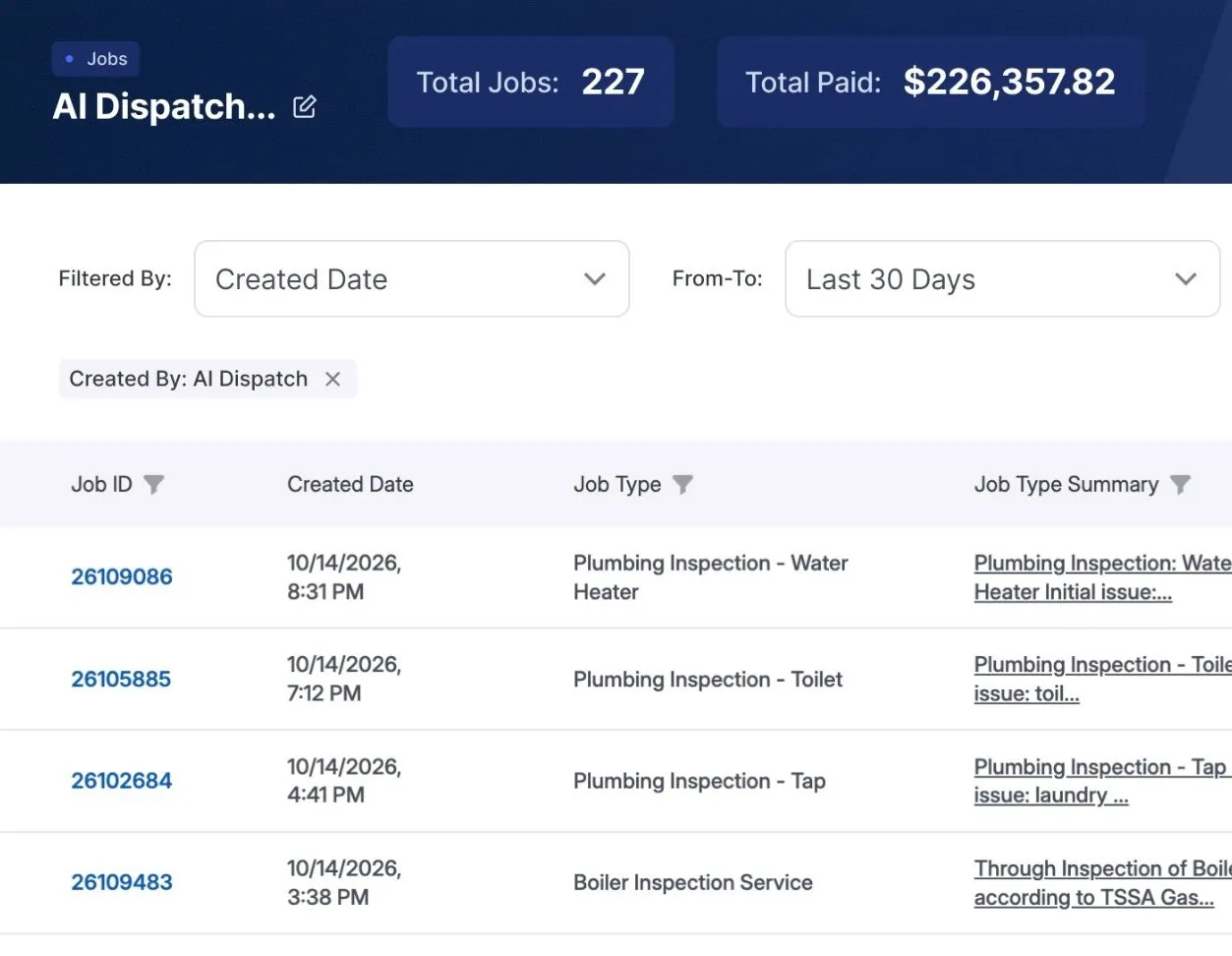The height and width of the screenshot is (956, 1232).
Task: Click the Jobs breadcrumb tag
Action: coord(96,59)
